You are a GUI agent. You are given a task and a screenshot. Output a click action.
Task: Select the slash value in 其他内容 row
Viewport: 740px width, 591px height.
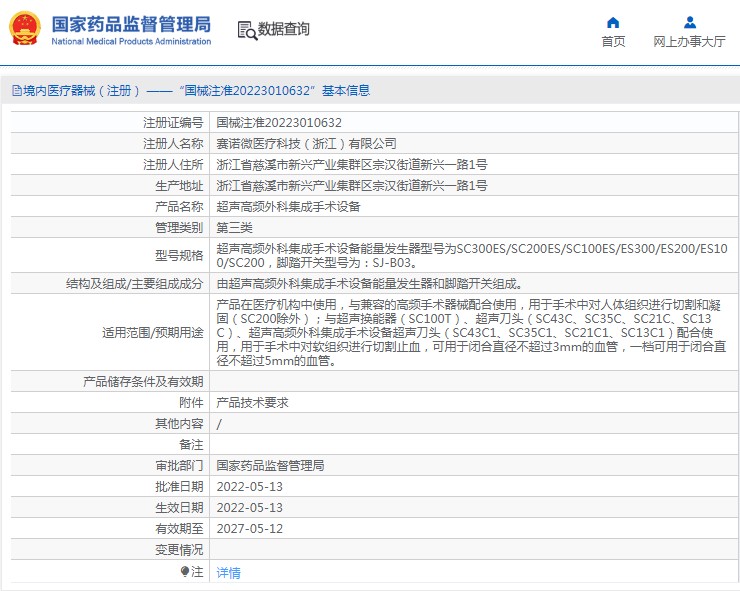pos(219,424)
